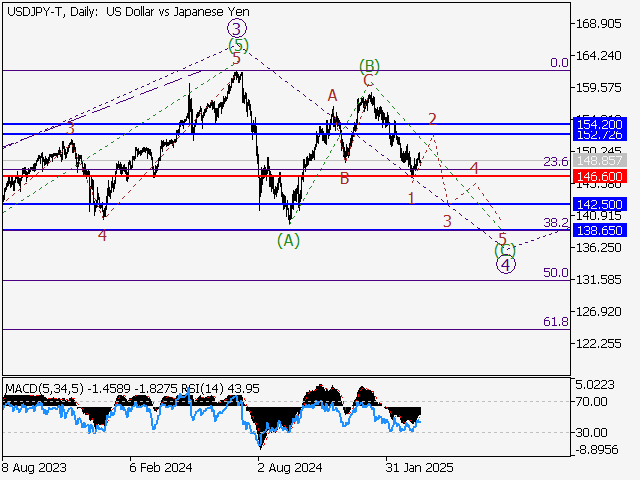Viewport: 640px width, 480px height.
Task: Select the green (A) wave label
Action: 288,240
